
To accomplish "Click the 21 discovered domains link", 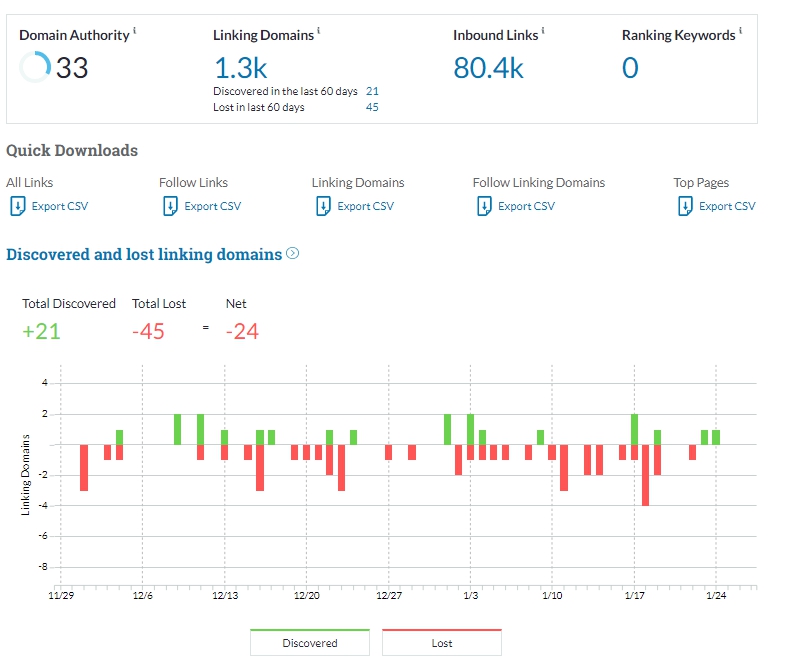I will [372, 91].
